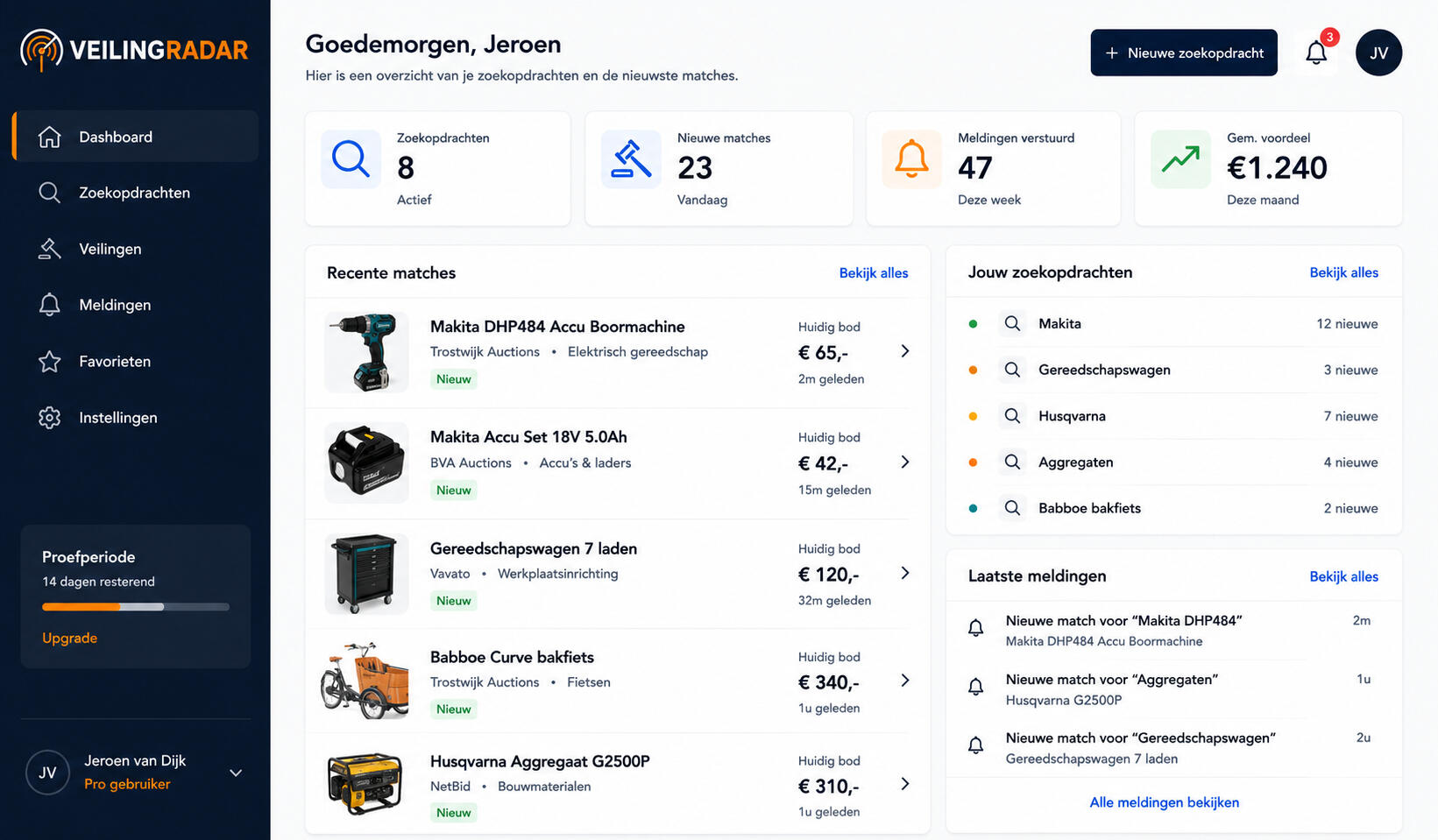Click Nieuwe zoekopdracht button

(x=1184, y=53)
